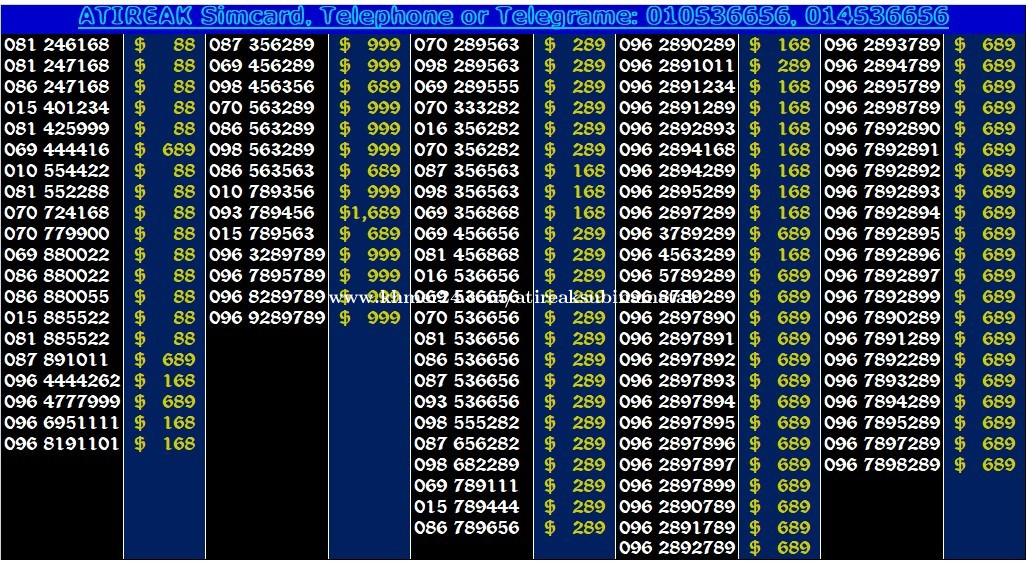The image size is (1026, 564).
Task: Select number 016 536656
Action: tap(467, 275)
